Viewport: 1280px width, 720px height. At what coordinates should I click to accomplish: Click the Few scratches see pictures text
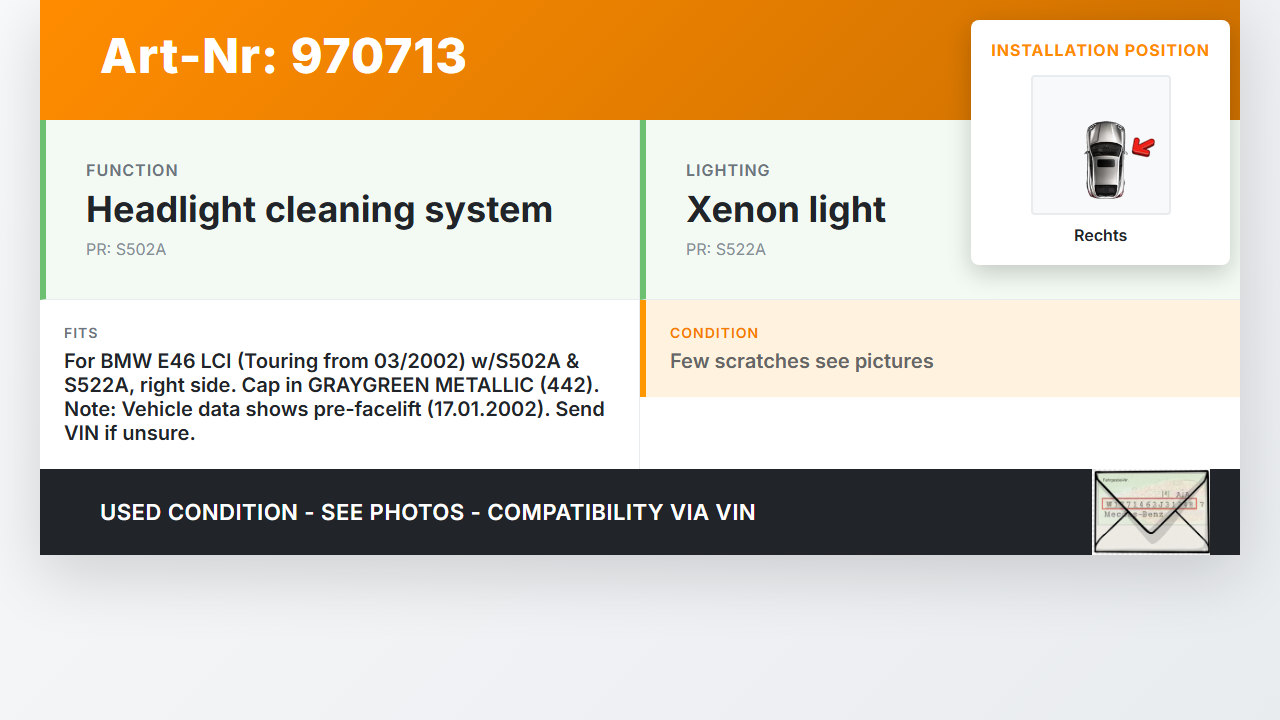click(x=801, y=361)
